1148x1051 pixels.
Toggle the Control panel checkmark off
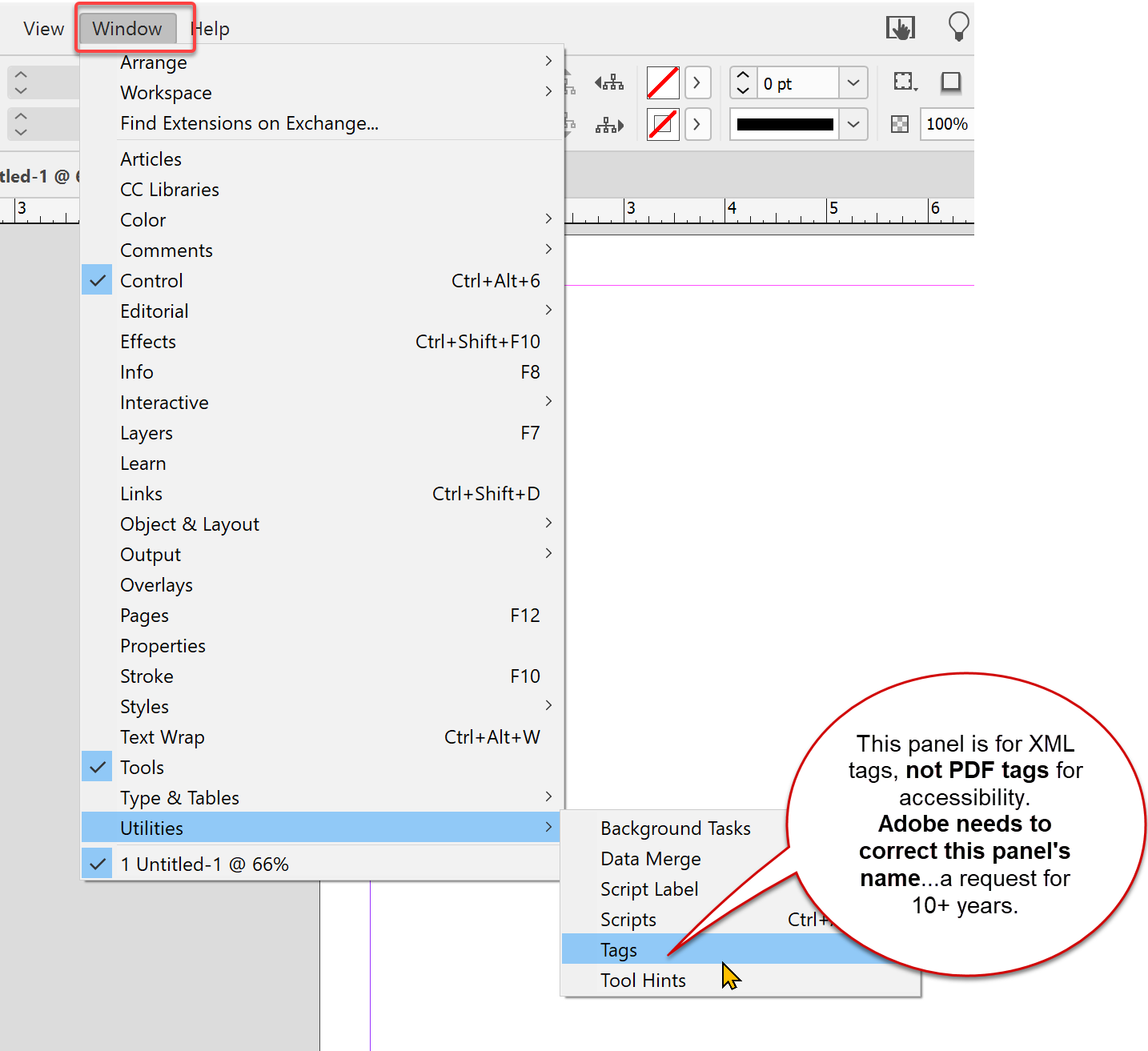tap(97, 280)
